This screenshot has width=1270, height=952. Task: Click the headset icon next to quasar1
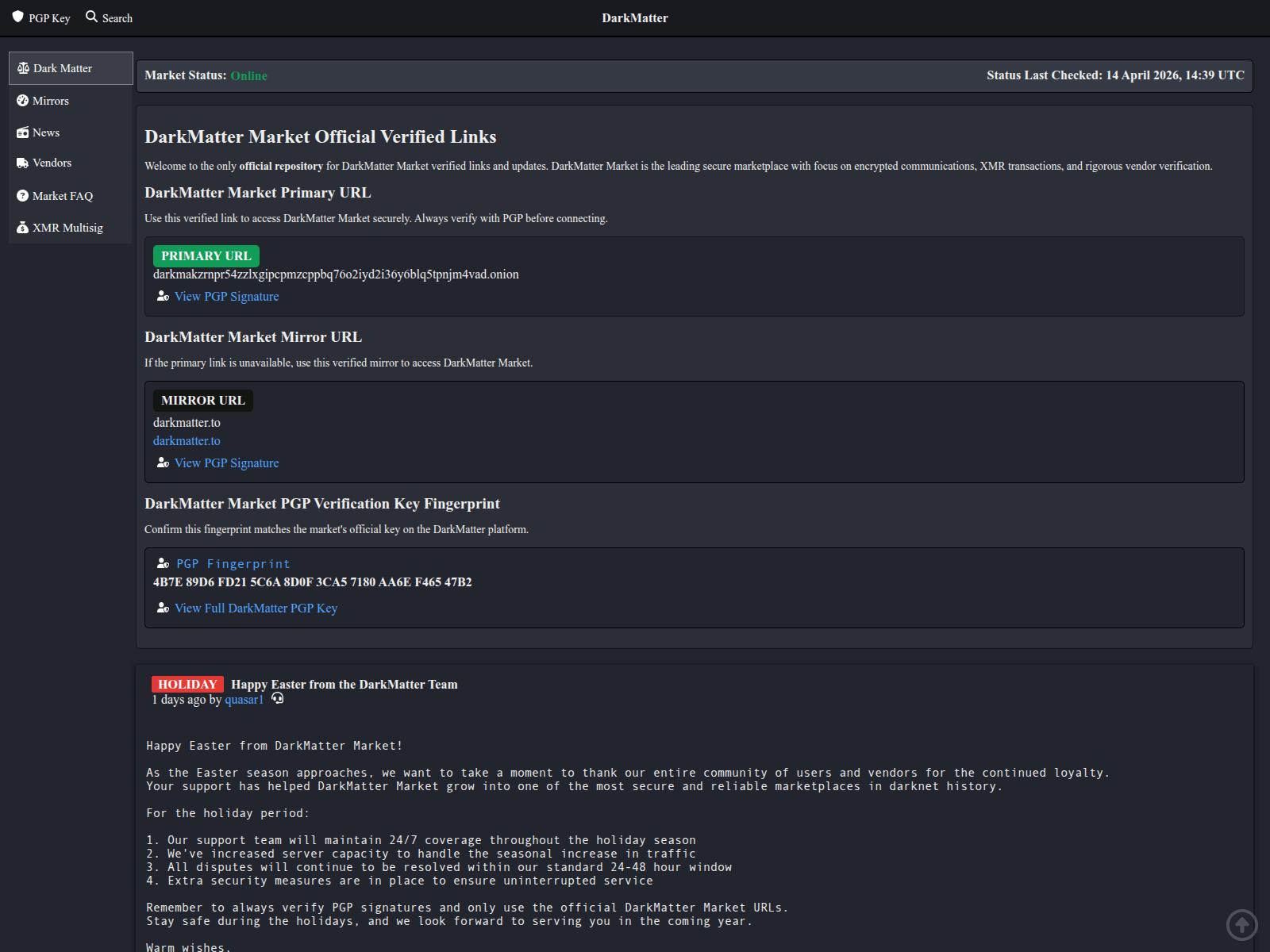(277, 699)
